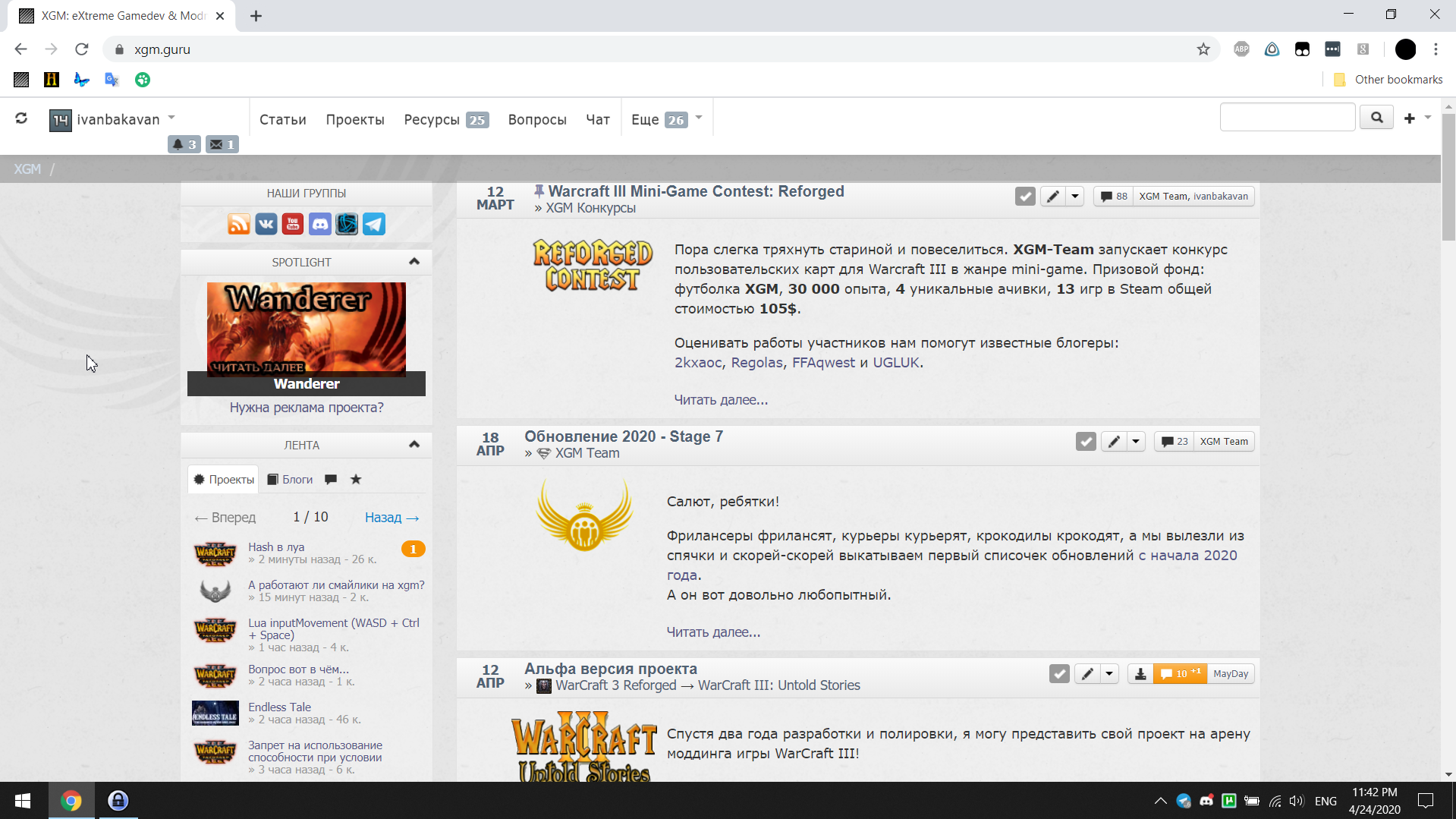1456x819 pixels.
Task: Open edit dropdown on Альфа версия post
Action: 1109,674
